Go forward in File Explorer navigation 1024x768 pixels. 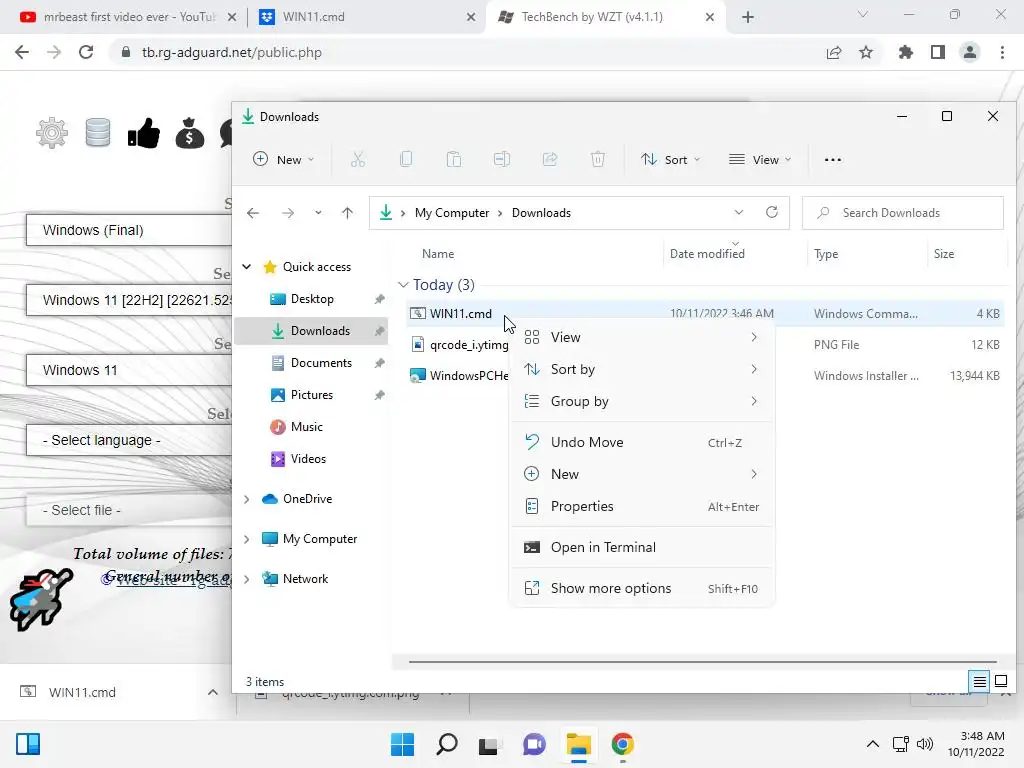click(x=287, y=213)
